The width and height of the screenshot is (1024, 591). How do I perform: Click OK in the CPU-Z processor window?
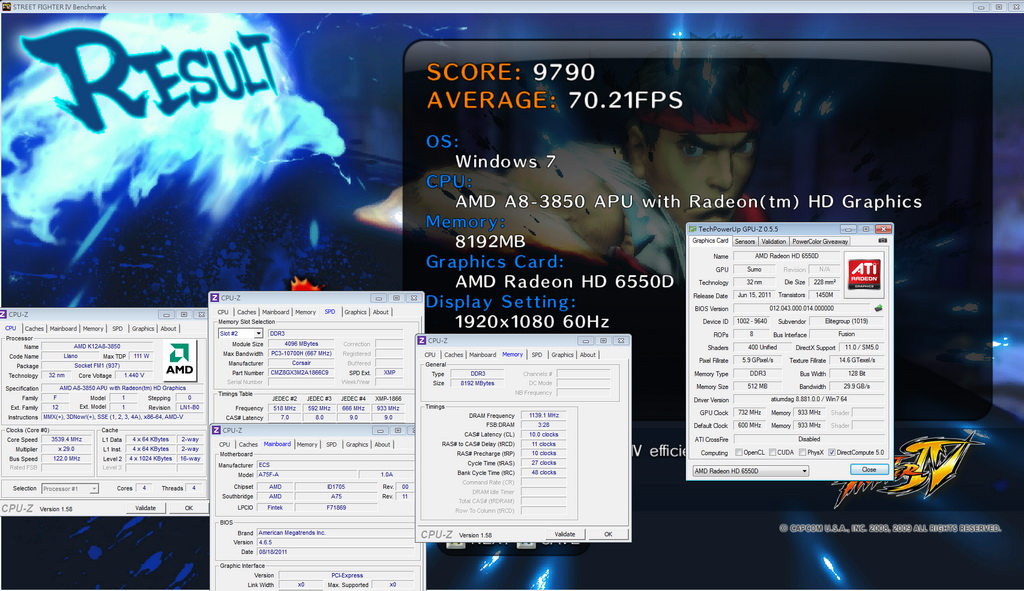coord(189,508)
